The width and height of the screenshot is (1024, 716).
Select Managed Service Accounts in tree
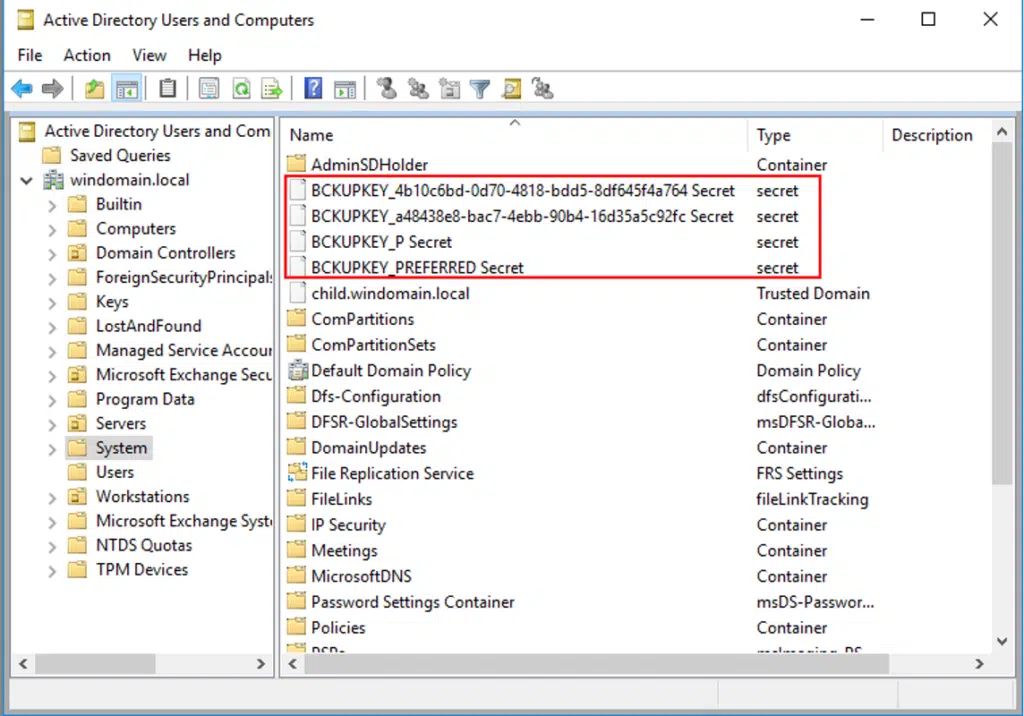click(x=184, y=350)
